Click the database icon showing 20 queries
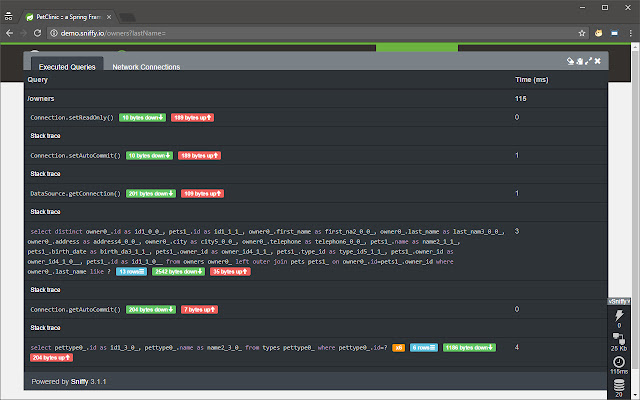 620,385
